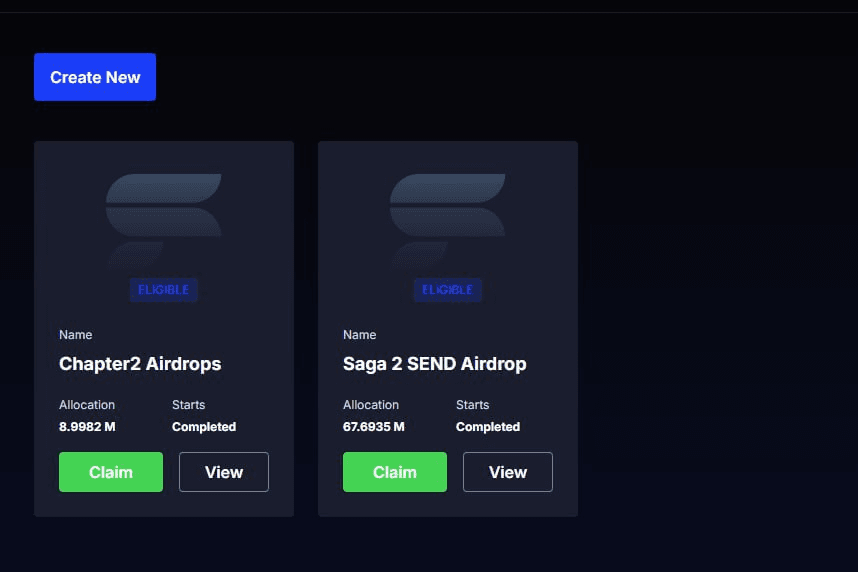858x572 pixels.
Task: Open the Saga 2 SEND Airdrop title
Action: pos(434,364)
